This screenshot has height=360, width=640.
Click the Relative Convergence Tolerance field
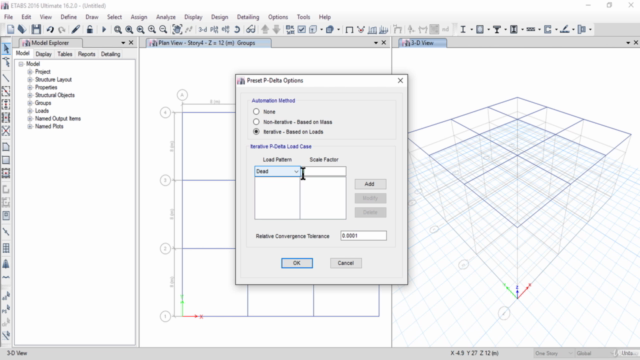tap(363, 236)
